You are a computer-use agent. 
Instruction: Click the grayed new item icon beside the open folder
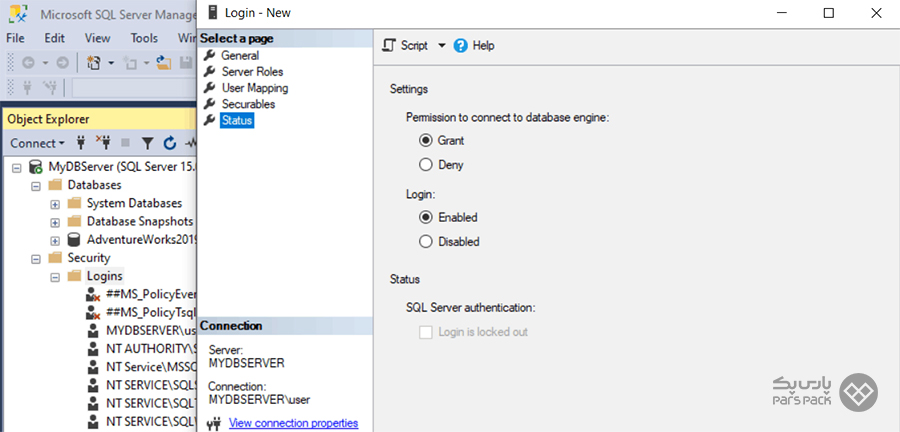(130, 63)
